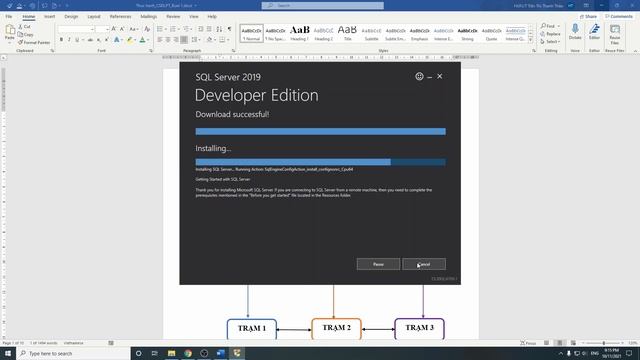Viewport: 640px width, 360px height.
Task: Open the font name dropdown
Action: tap(92, 29)
